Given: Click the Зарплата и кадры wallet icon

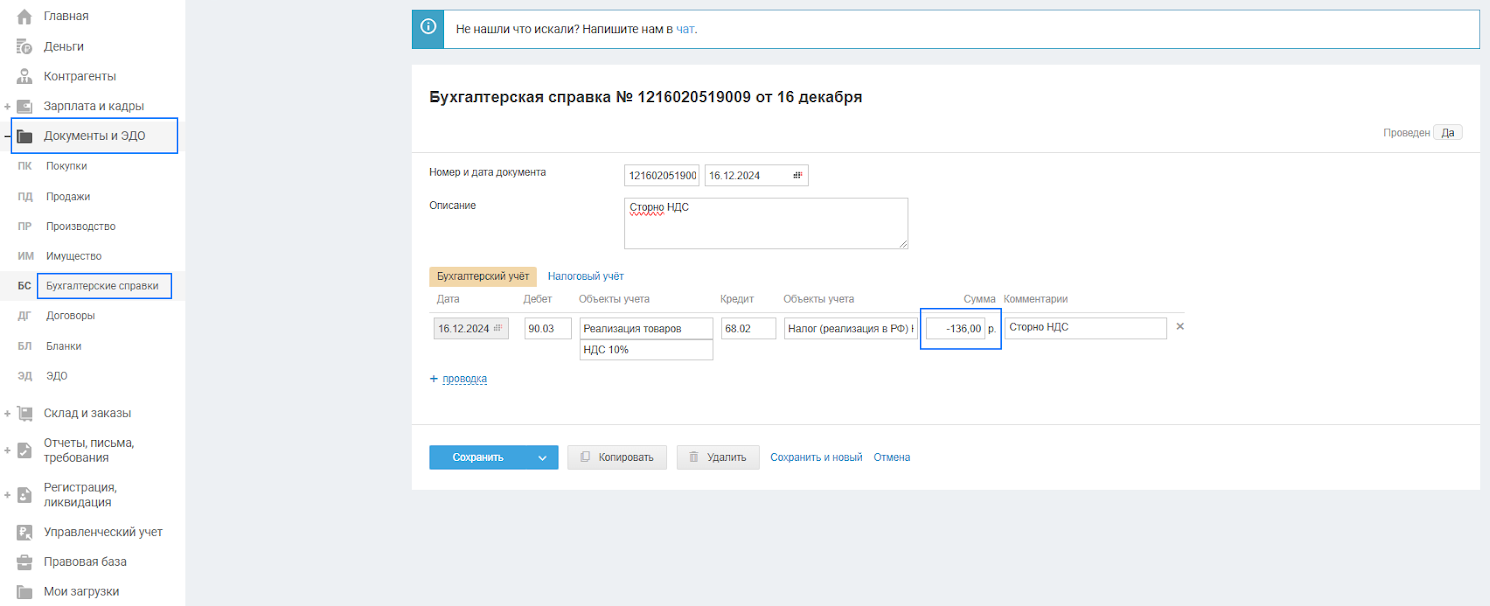Looking at the screenshot, I should pyautogui.click(x=25, y=106).
